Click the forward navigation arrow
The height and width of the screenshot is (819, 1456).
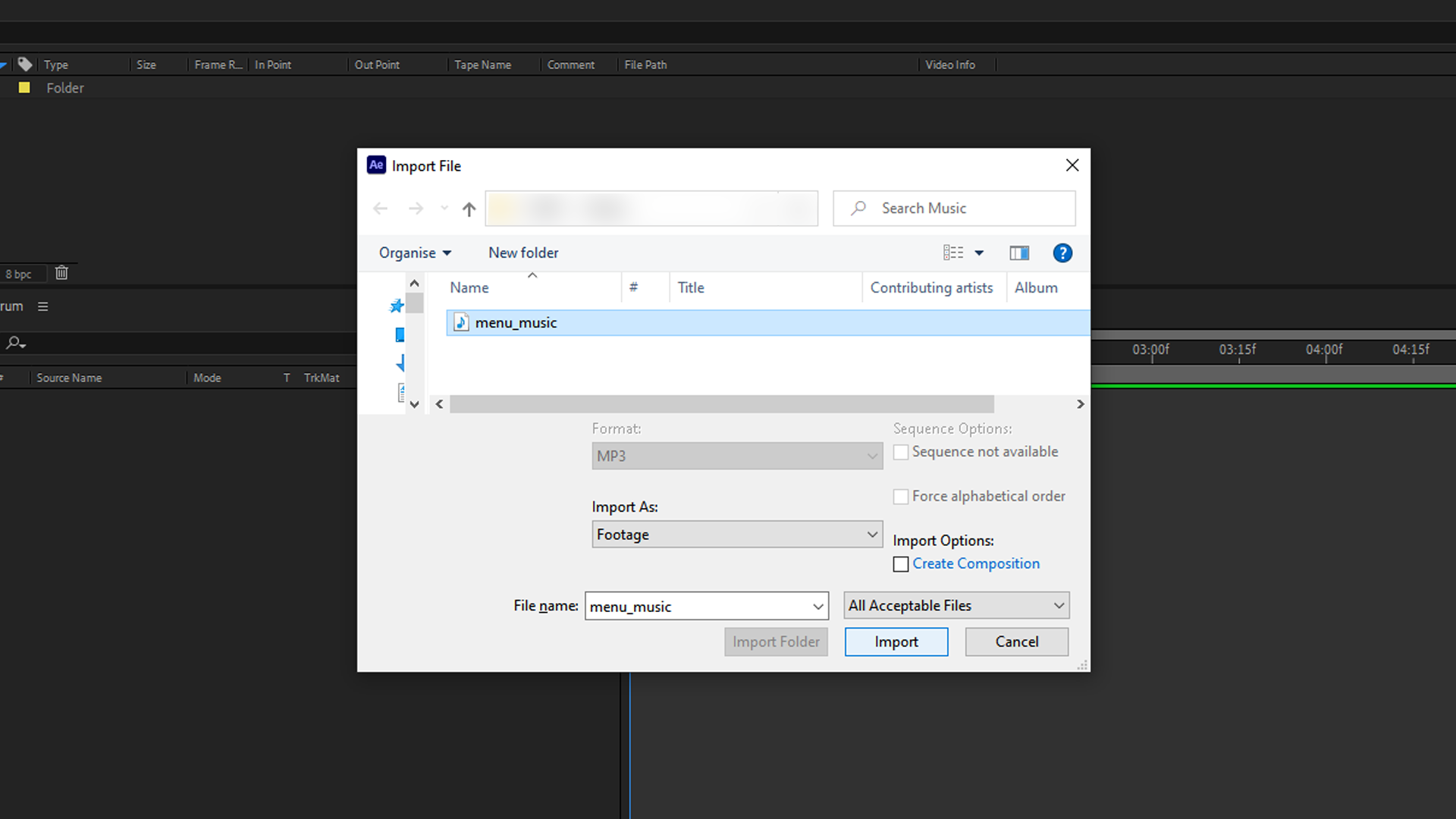pos(416,209)
